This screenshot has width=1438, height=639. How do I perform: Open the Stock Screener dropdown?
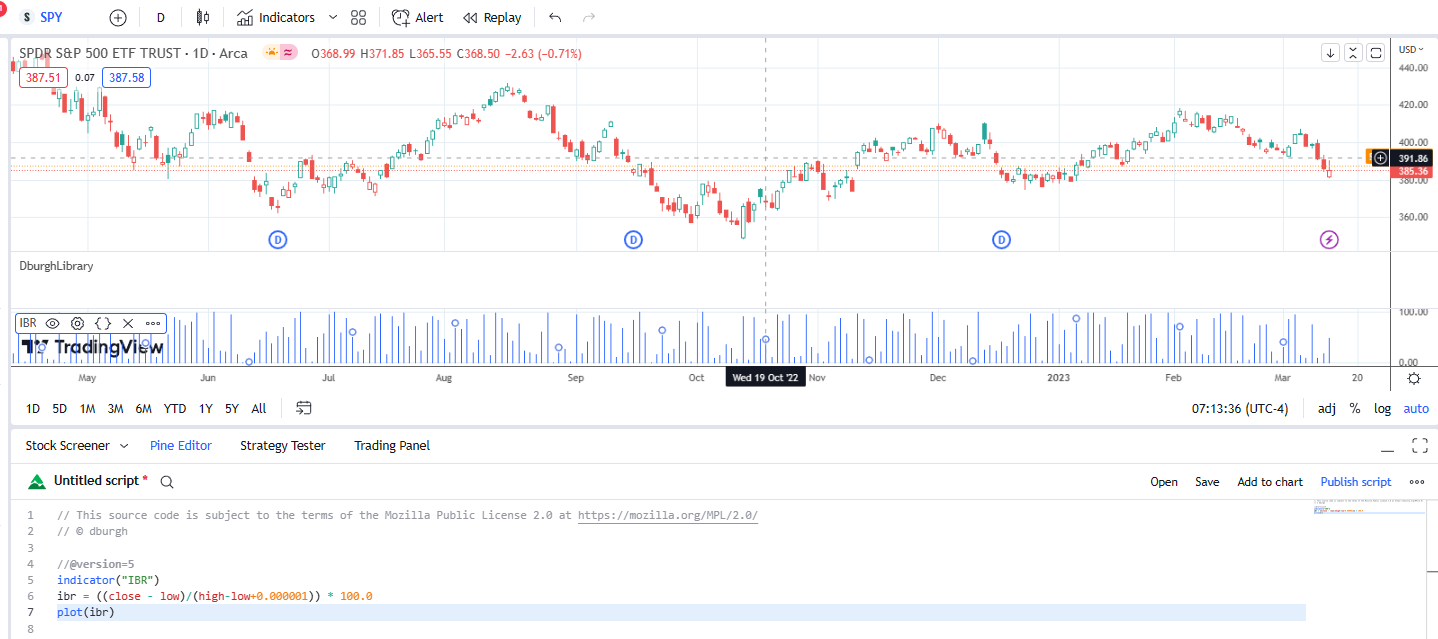point(124,445)
